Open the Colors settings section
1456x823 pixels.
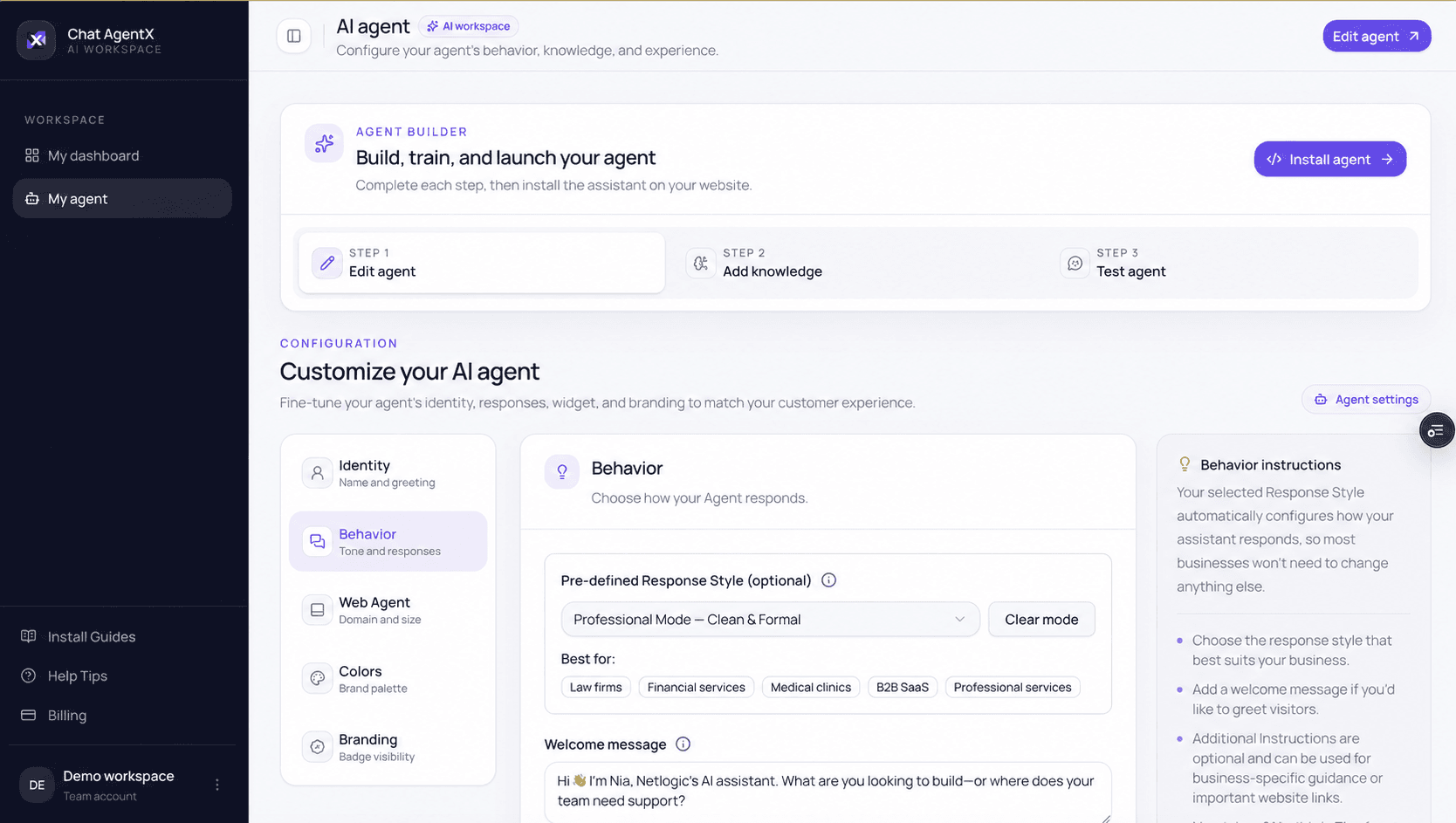pos(388,678)
